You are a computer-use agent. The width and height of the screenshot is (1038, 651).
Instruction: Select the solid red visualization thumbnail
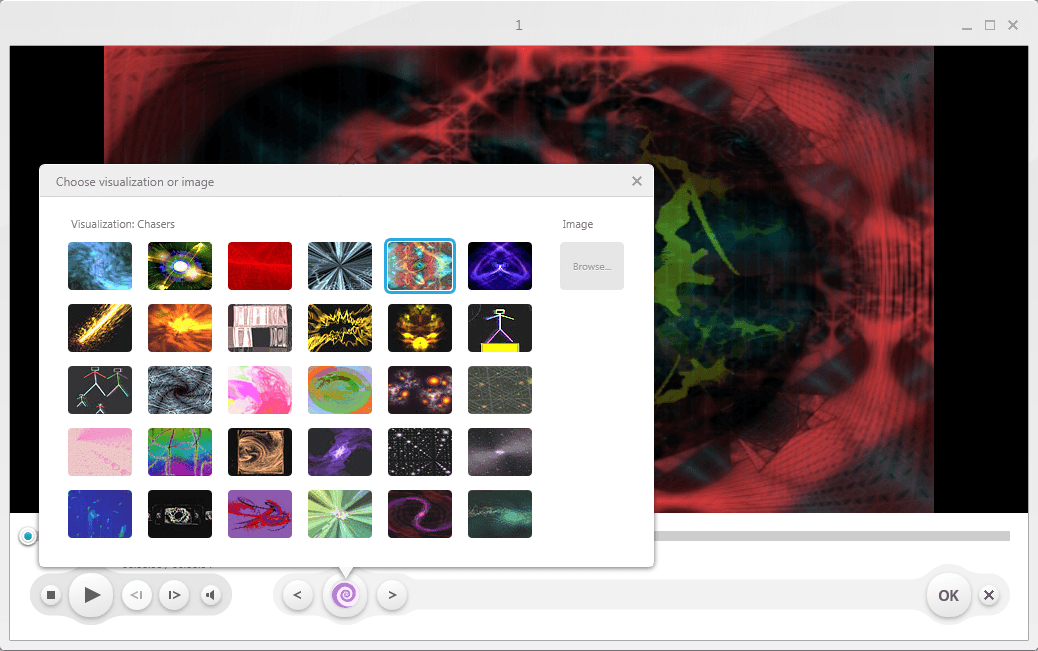tap(260, 266)
